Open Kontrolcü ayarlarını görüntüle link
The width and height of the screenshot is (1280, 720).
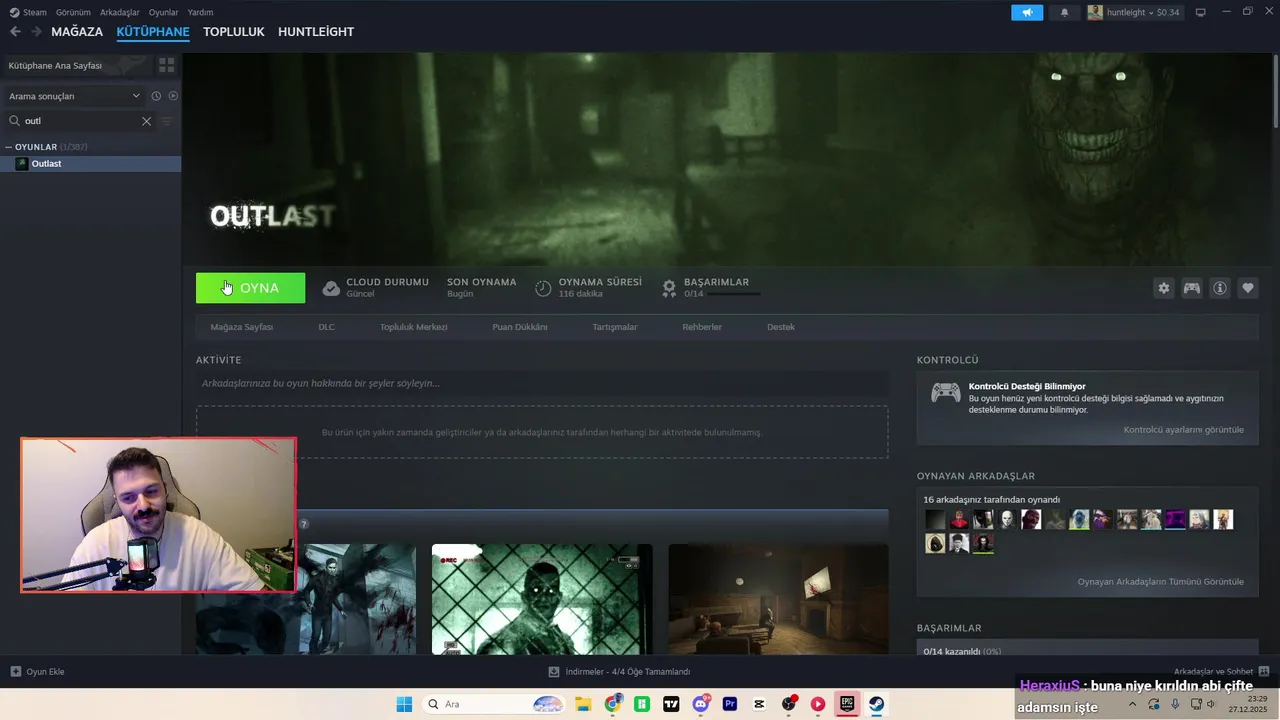click(x=1184, y=430)
